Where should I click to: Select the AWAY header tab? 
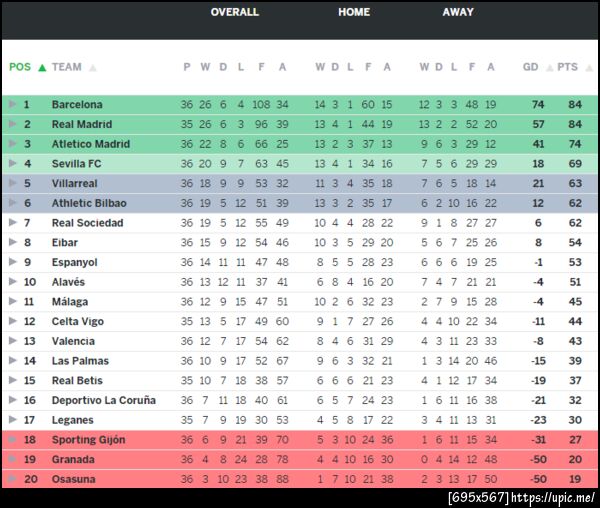[458, 12]
